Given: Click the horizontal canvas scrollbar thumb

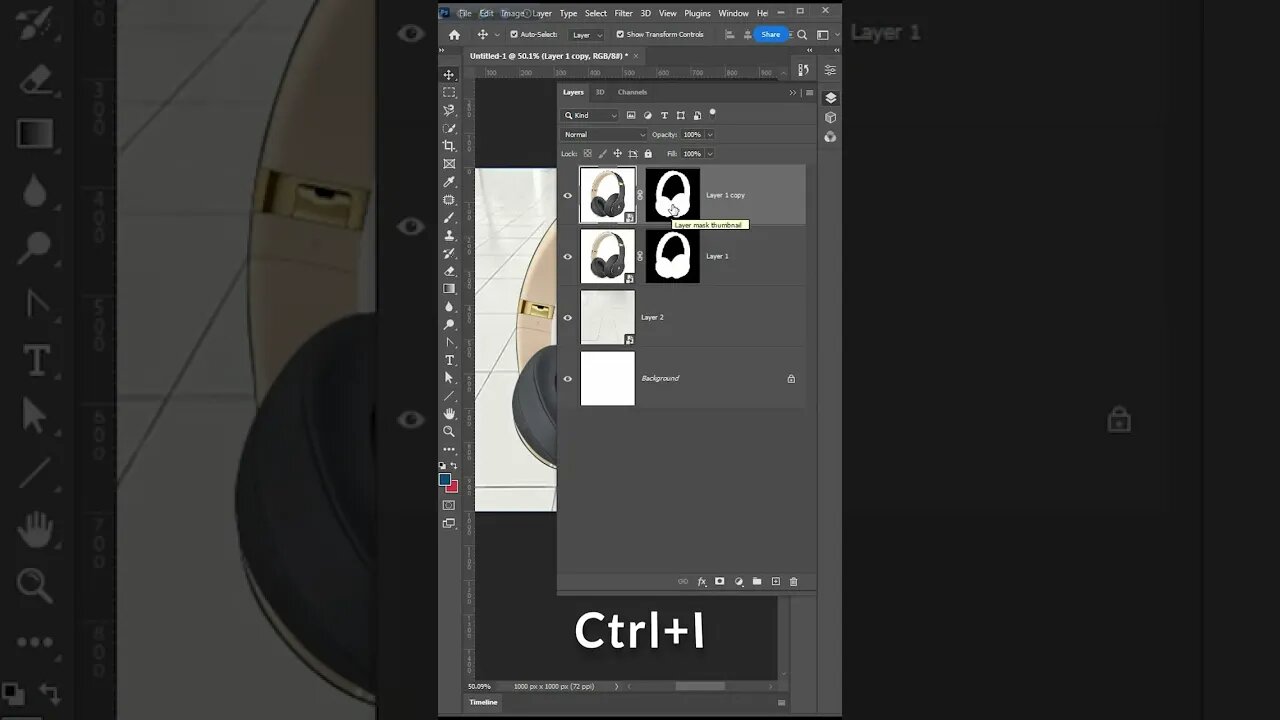Looking at the screenshot, I should (x=699, y=686).
